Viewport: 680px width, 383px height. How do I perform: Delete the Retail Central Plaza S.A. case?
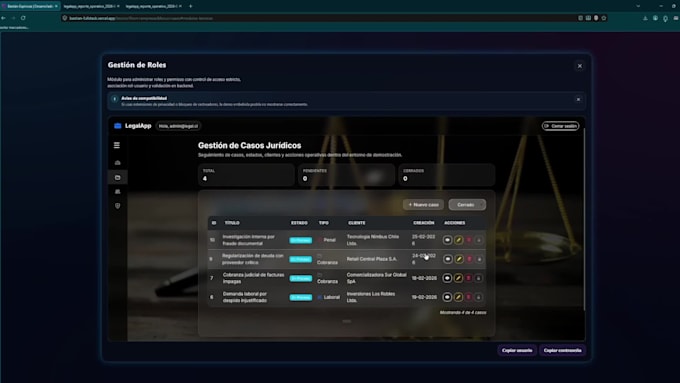469,259
